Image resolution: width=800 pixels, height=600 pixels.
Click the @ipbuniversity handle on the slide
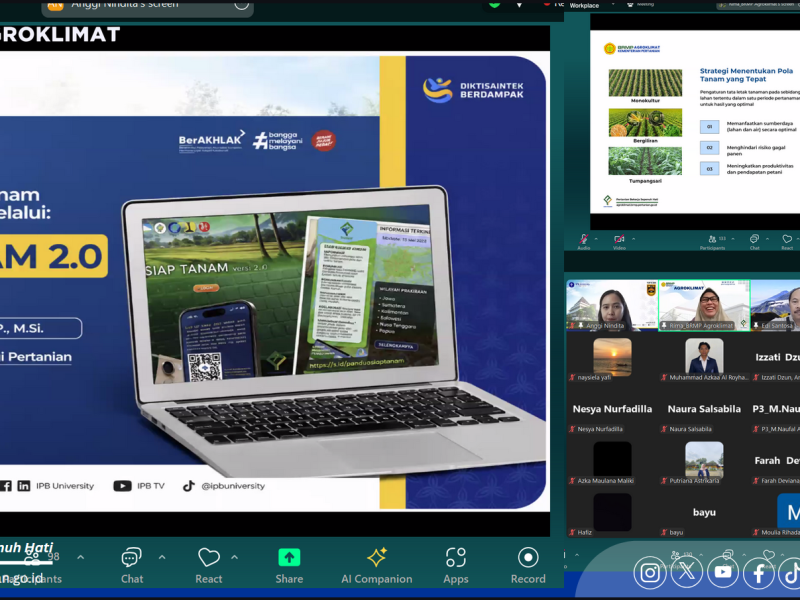pyautogui.click(x=233, y=486)
